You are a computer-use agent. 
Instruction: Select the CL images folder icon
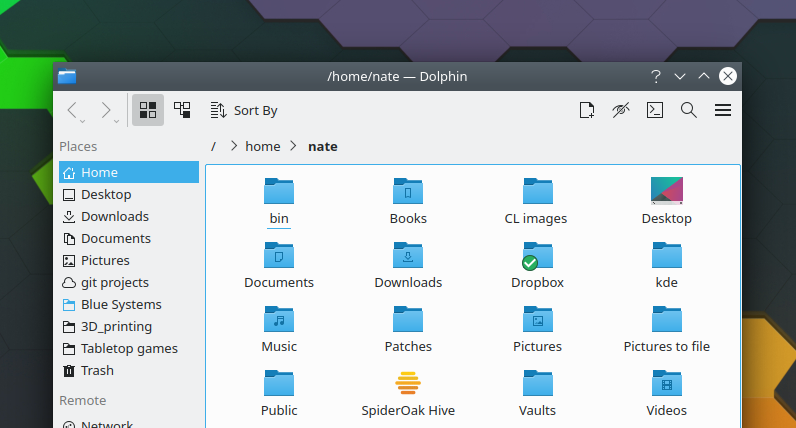(x=538, y=191)
